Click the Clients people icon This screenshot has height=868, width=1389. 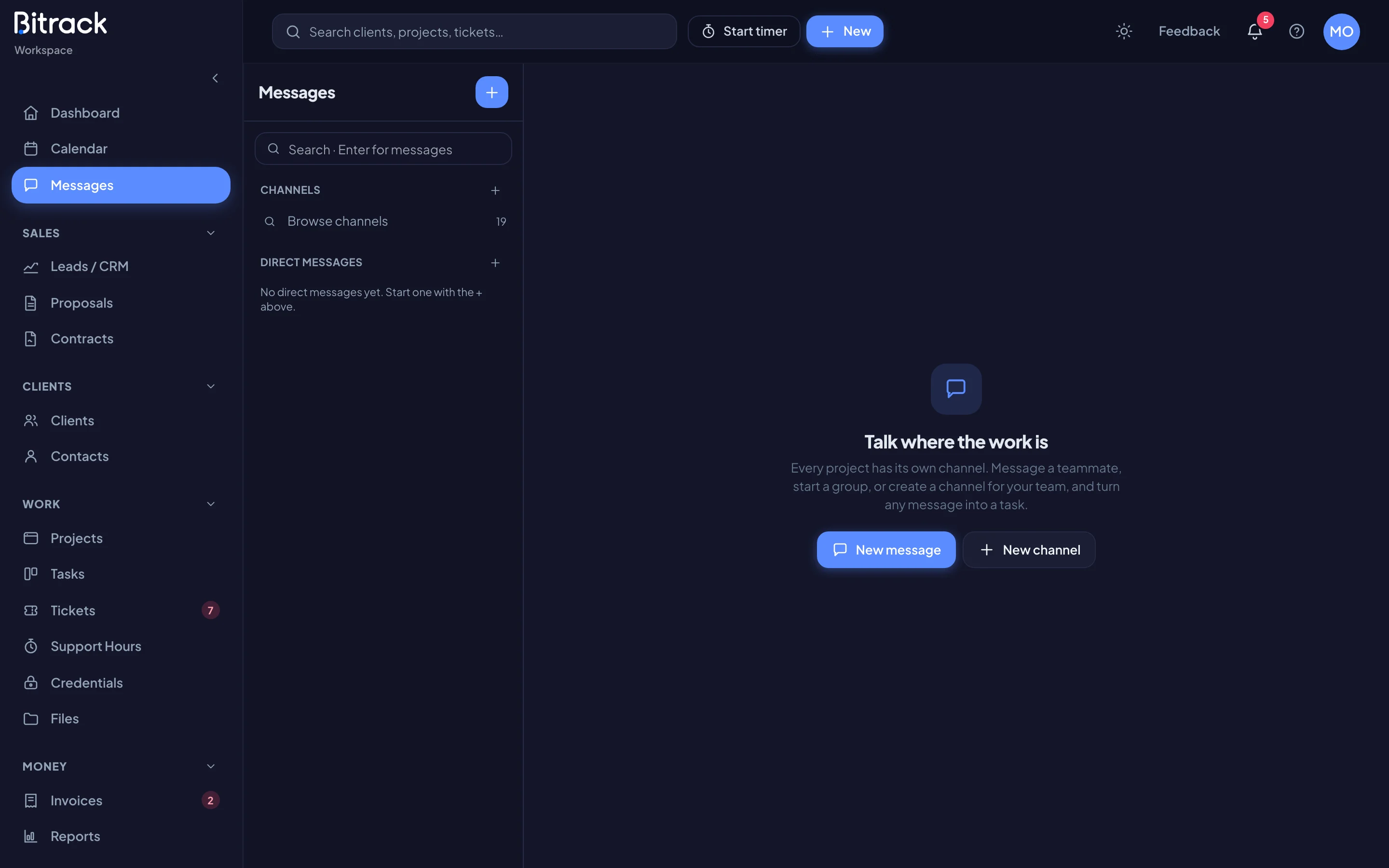(x=31, y=421)
